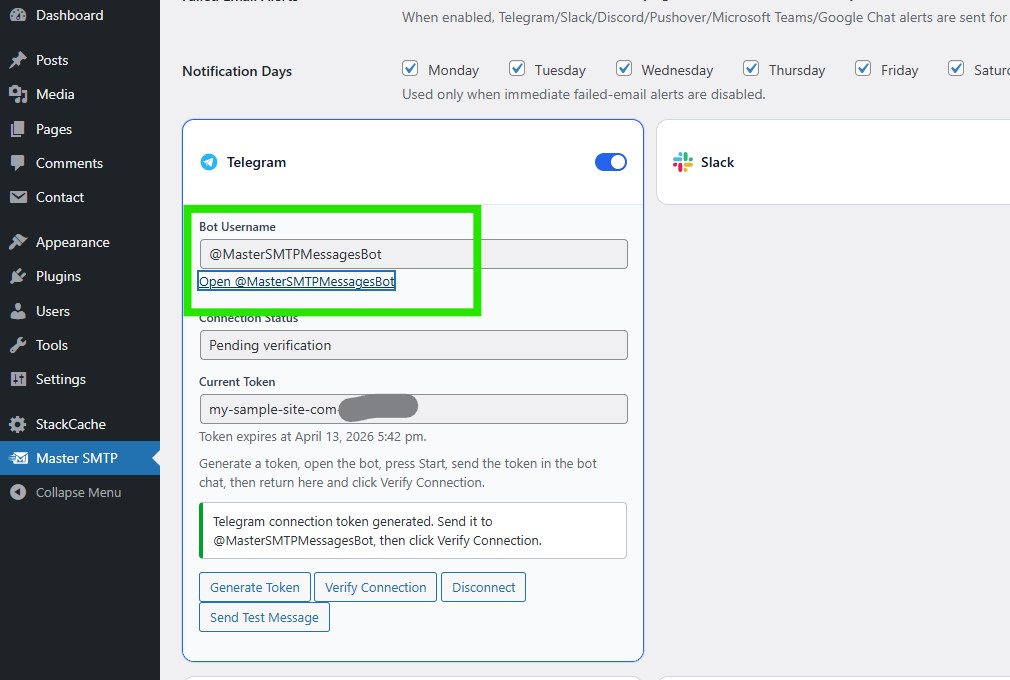
Task: Collapse the admin menu
Action: pyautogui.click(x=80, y=493)
